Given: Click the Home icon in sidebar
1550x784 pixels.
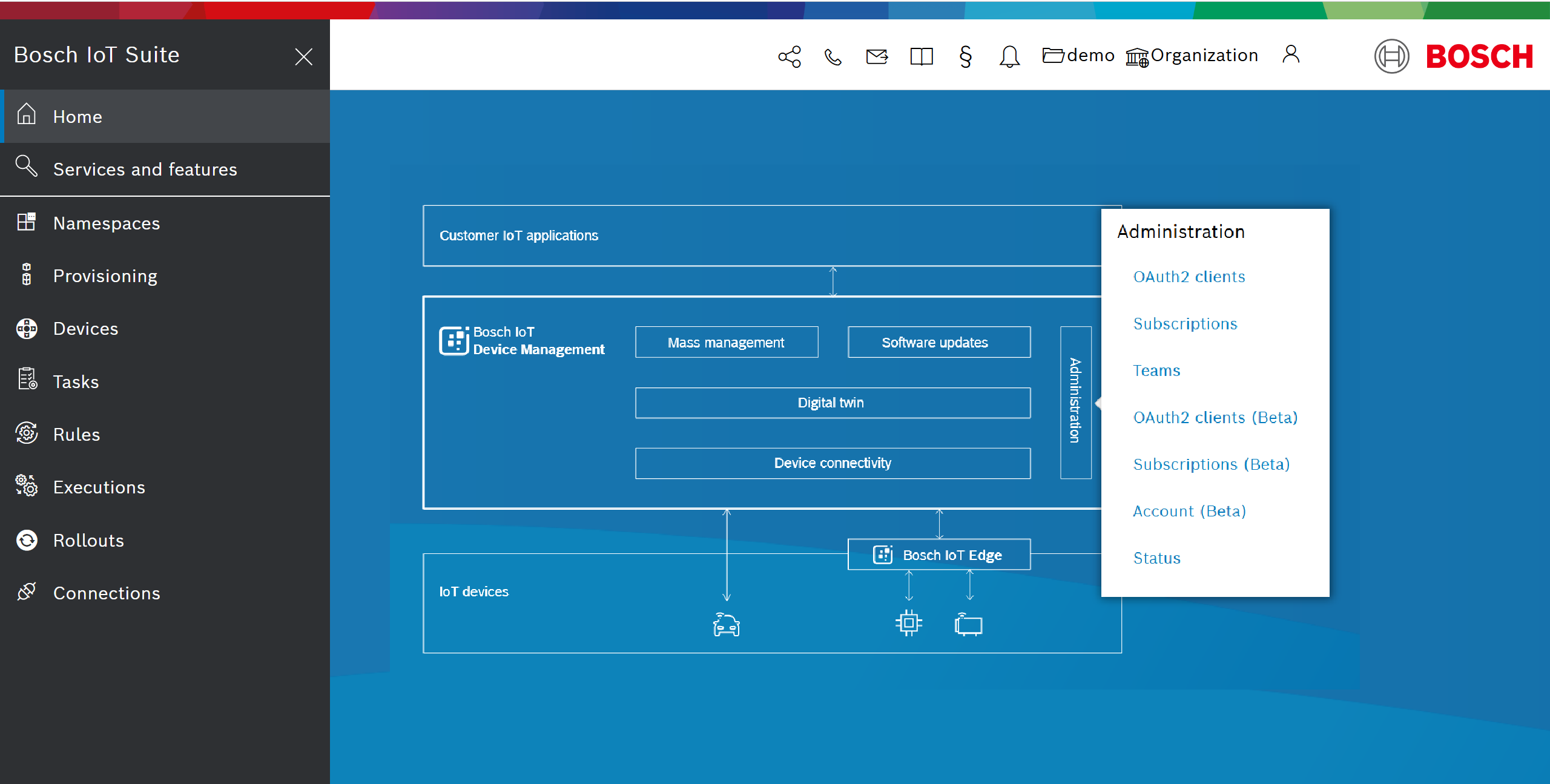Looking at the screenshot, I should 26,114.
